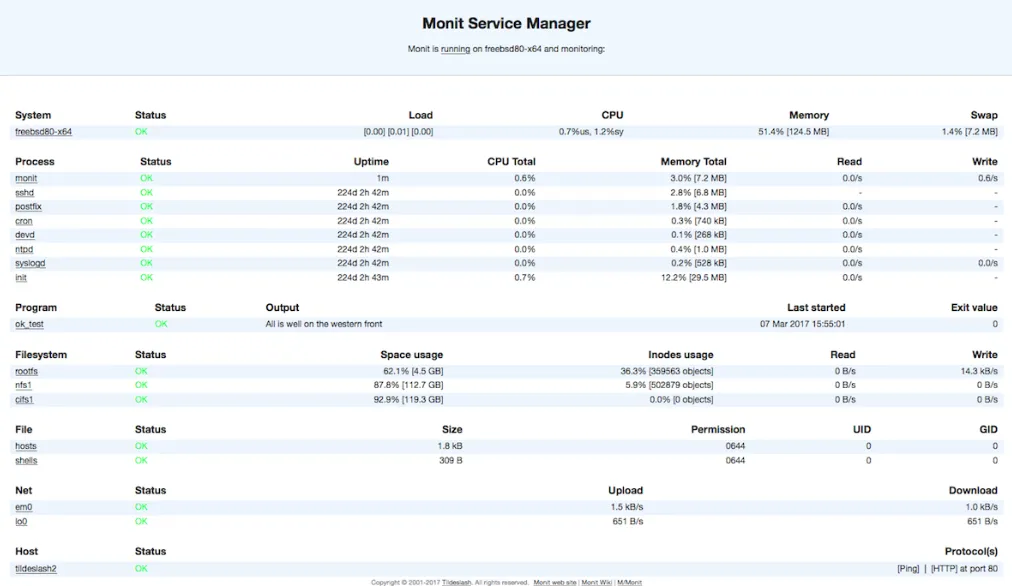Select system load value [0.00] [0.01] [0.00]
This screenshot has height=586, width=1012.
(398, 132)
